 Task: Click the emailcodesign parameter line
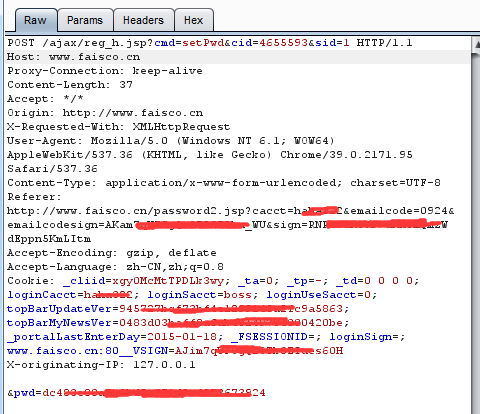227,225
